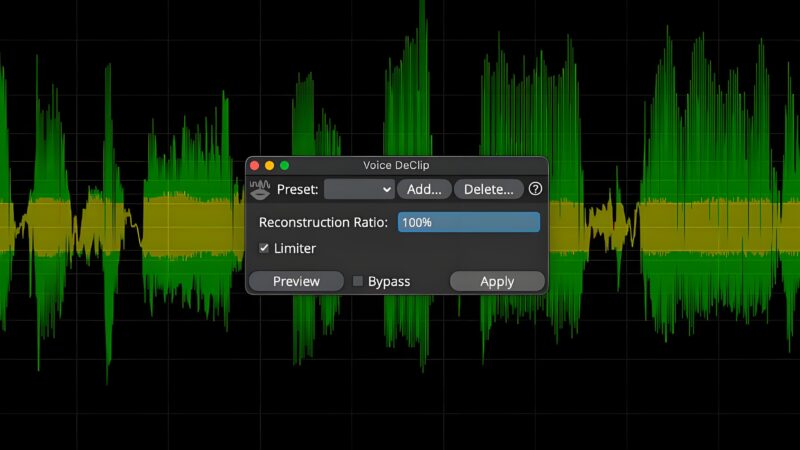Minimize the Voice DeClip window
This screenshot has height=450, width=800.
coord(269,165)
